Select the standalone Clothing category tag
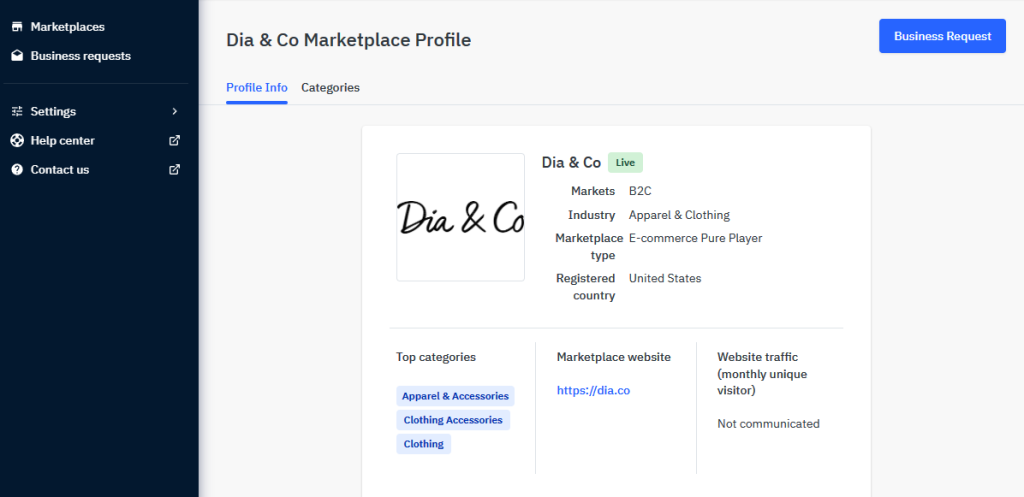1024x497 pixels. pyautogui.click(x=423, y=443)
